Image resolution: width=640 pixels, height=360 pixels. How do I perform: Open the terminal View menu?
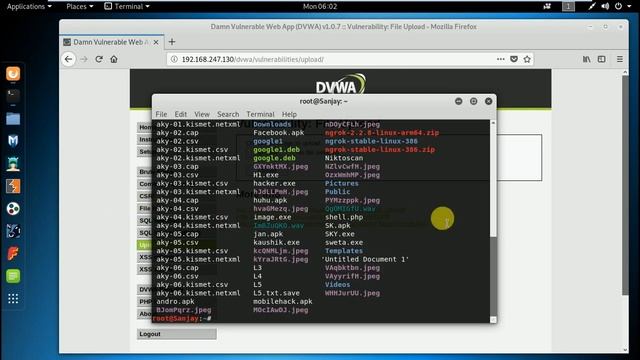[x=202, y=114]
